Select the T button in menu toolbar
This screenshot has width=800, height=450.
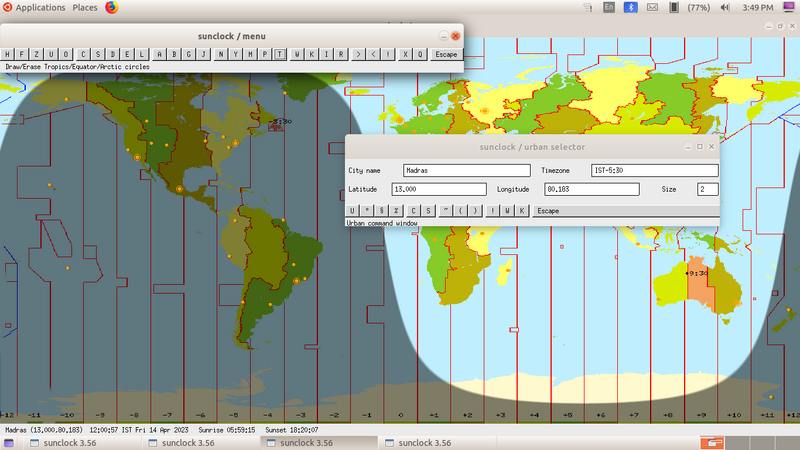pyautogui.click(x=280, y=54)
